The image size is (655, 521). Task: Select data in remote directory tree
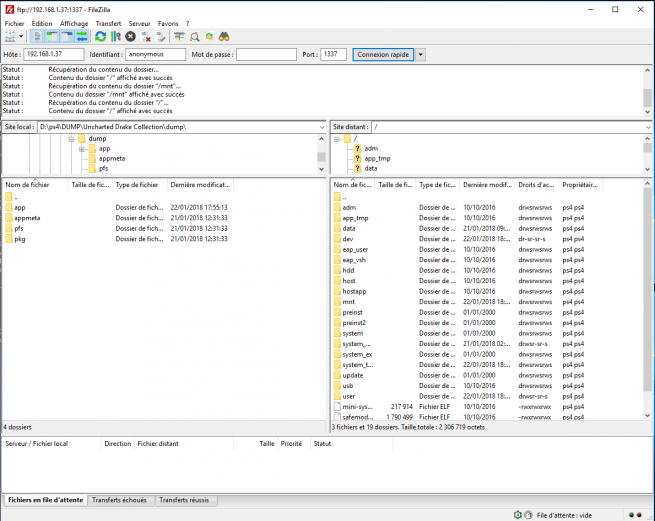point(371,168)
